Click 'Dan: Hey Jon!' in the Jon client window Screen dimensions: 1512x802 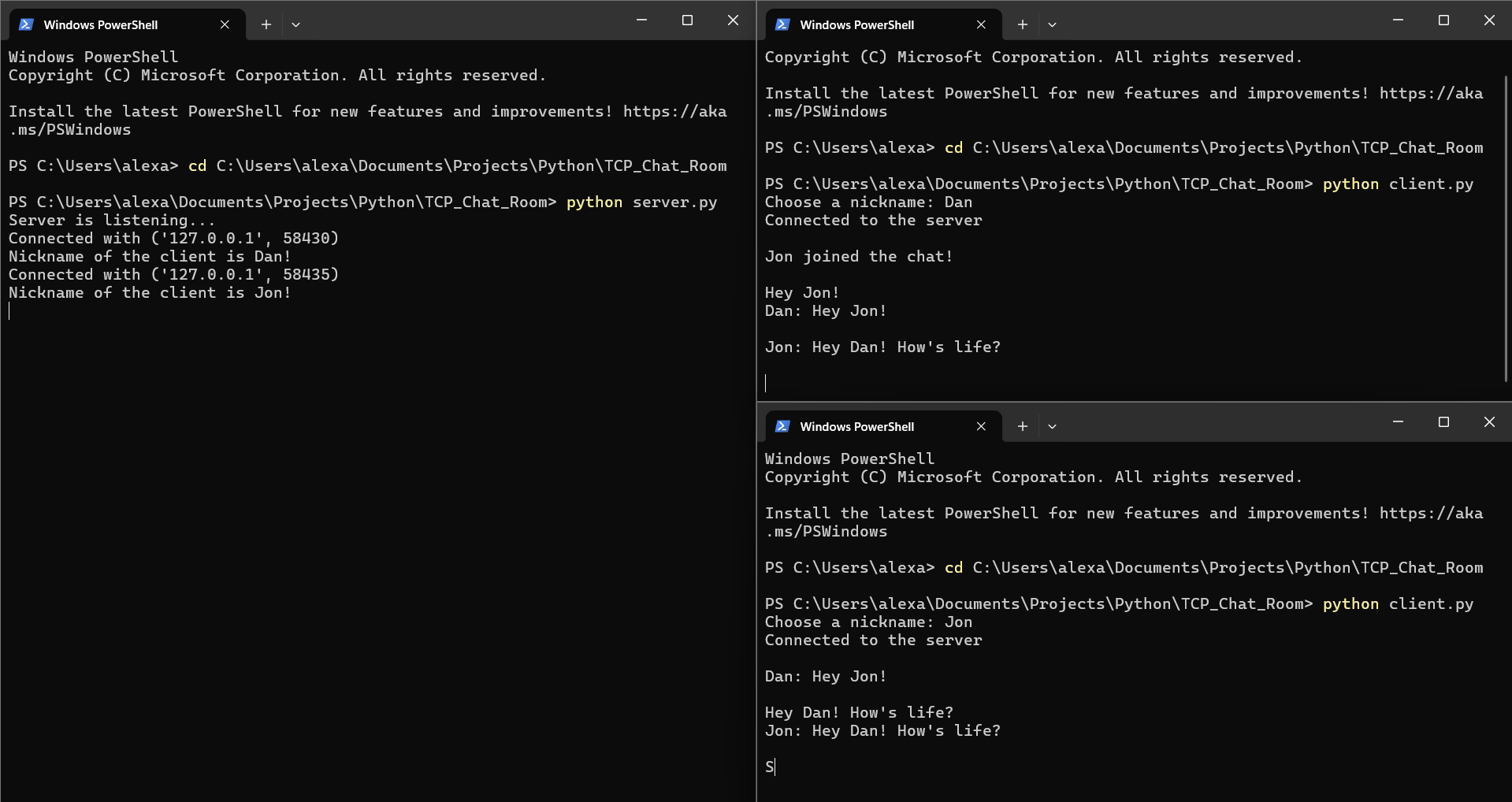826,677
